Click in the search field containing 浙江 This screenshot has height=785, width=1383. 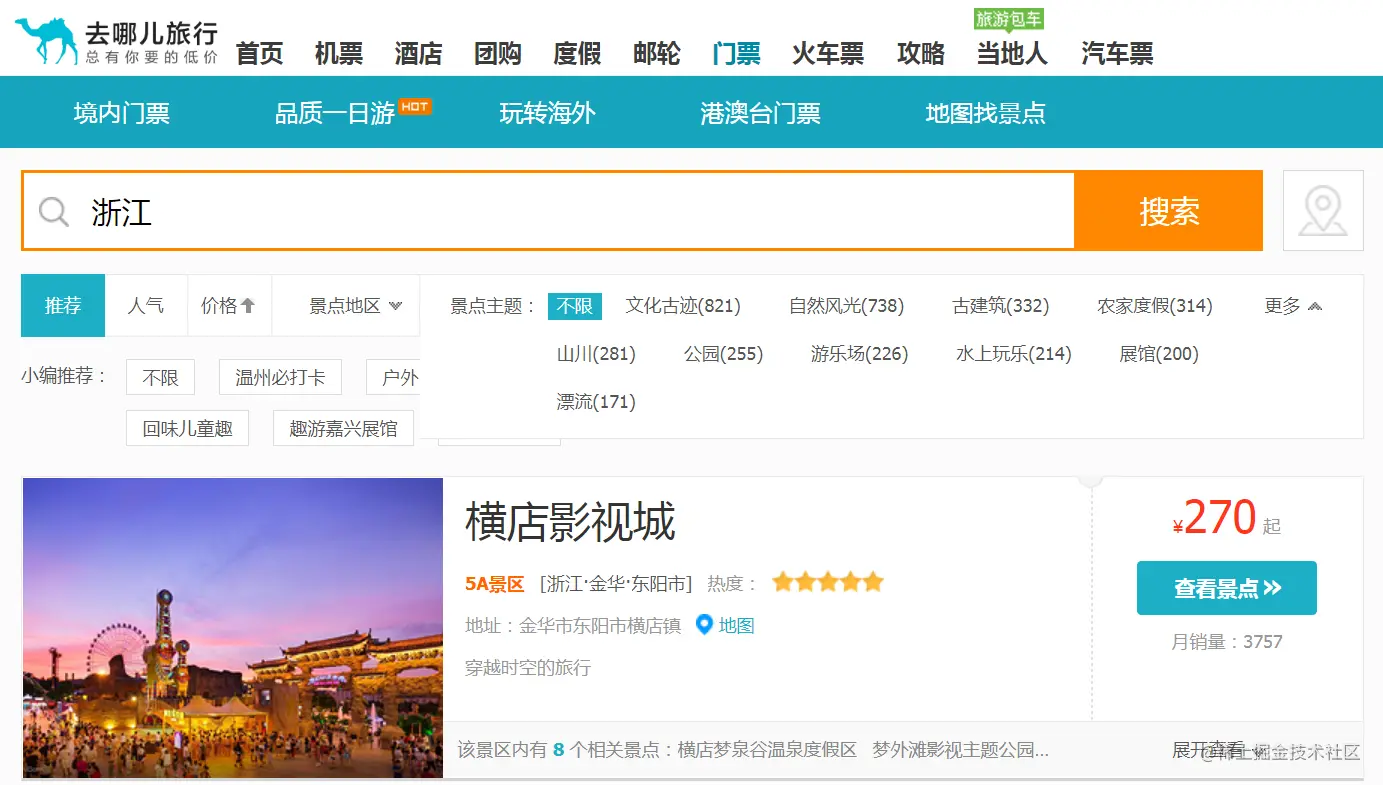click(x=549, y=211)
